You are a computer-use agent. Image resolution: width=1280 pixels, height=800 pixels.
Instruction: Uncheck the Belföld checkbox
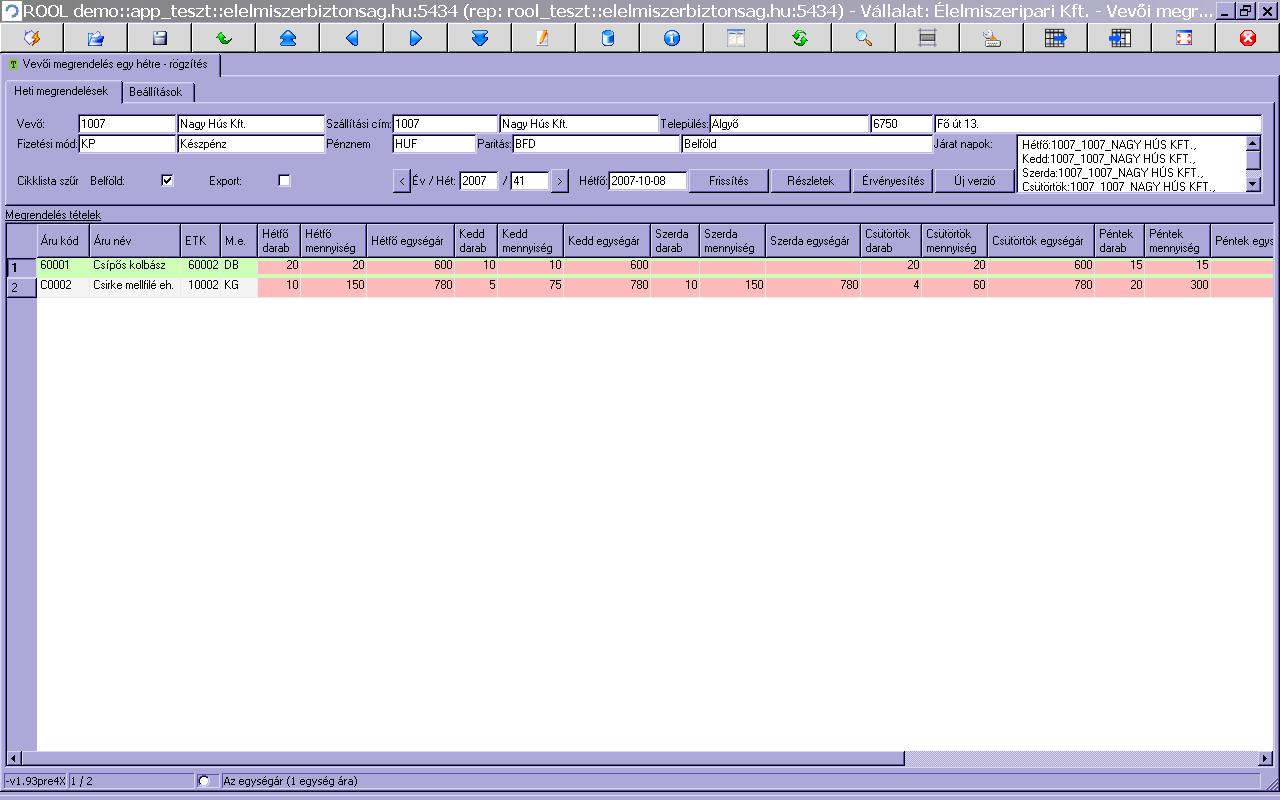167,181
